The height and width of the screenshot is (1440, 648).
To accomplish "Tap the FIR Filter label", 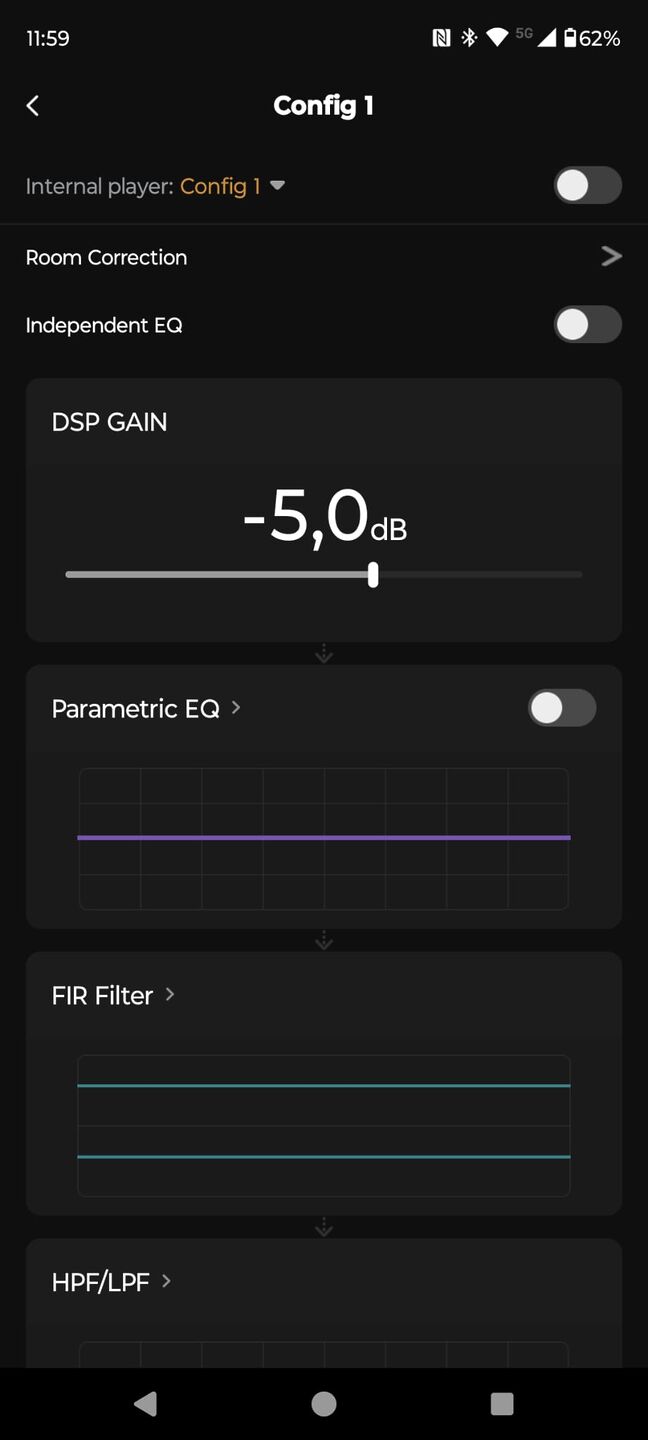I will (102, 995).
